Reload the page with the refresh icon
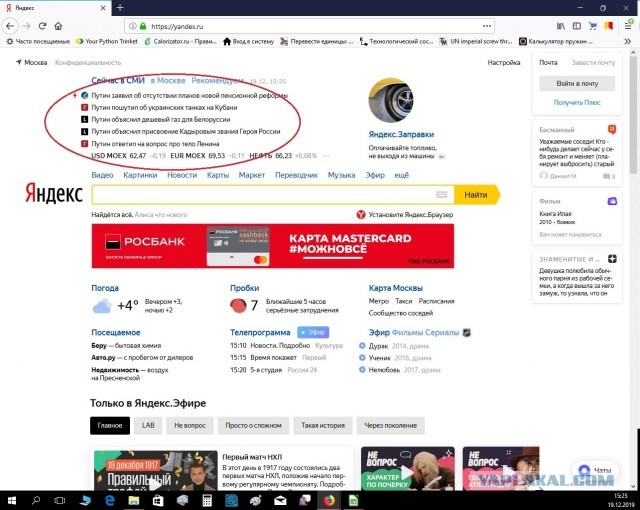The width and height of the screenshot is (640, 510). pyautogui.click(x=42, y=26)
